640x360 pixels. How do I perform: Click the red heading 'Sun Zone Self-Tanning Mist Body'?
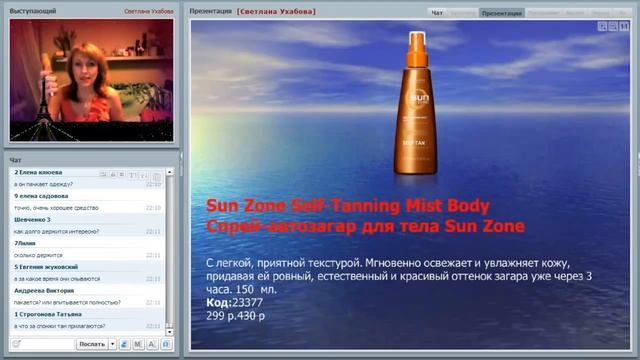point(348,206)
